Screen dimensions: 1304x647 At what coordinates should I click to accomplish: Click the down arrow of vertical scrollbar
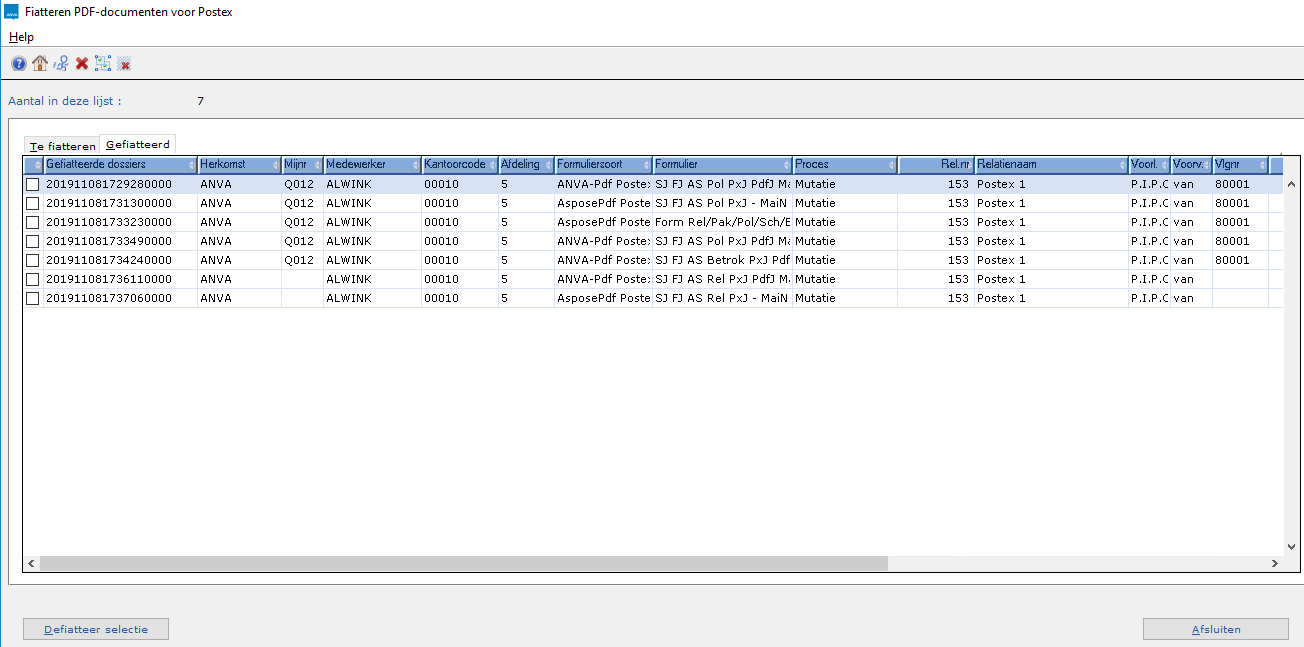[1291, 547]
